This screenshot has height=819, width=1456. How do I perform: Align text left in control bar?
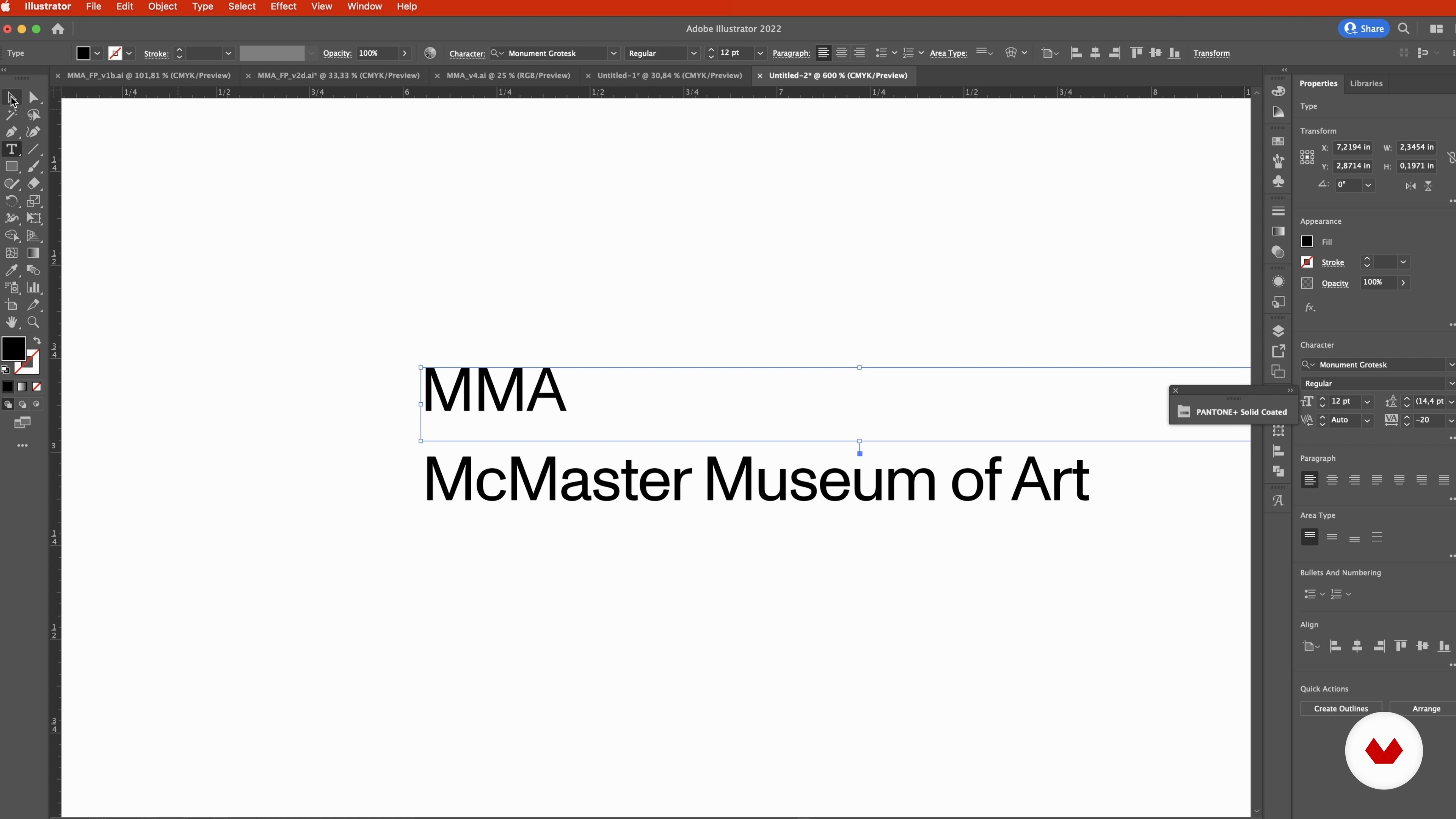(824, 53)
